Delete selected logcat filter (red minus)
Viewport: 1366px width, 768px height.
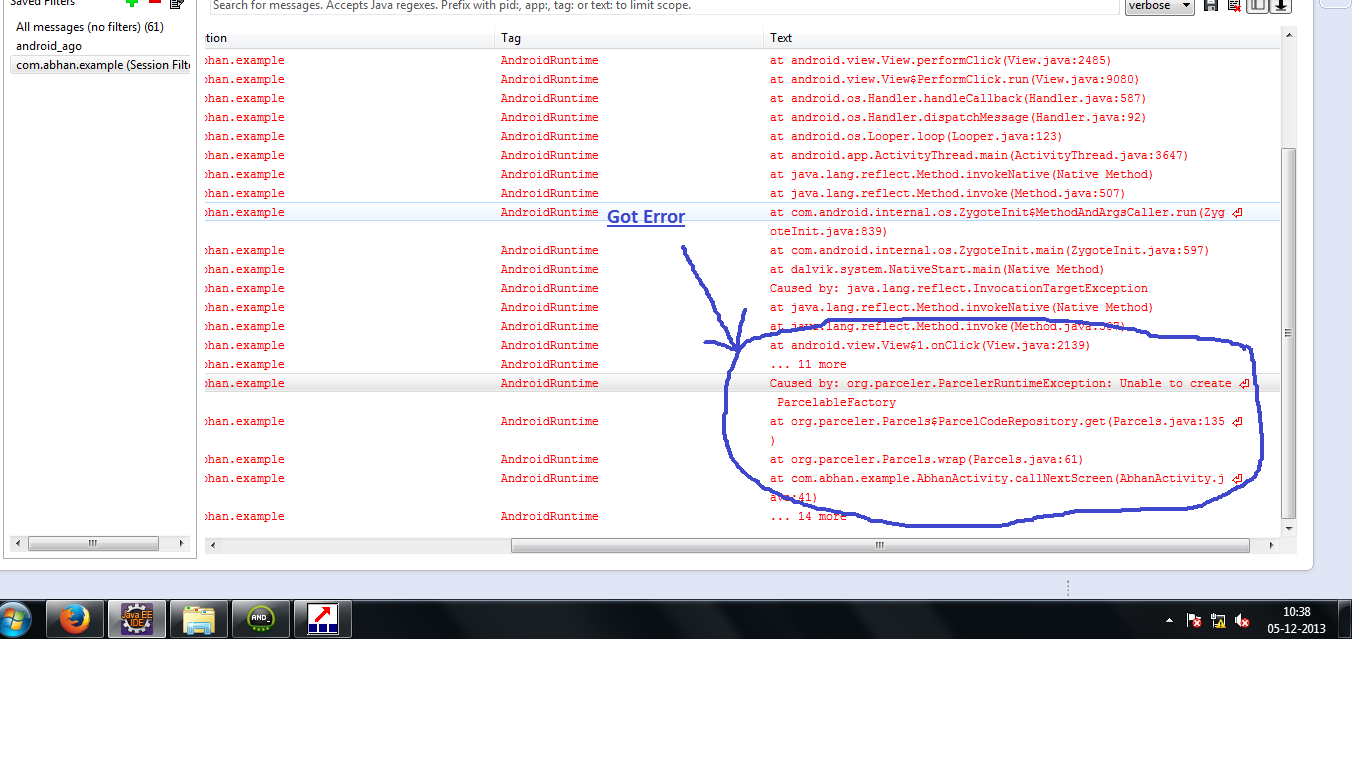point(154,3)
